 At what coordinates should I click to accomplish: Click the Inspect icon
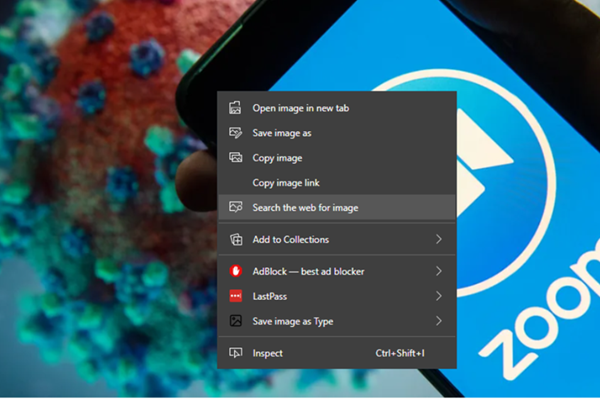tap(235, 353)
